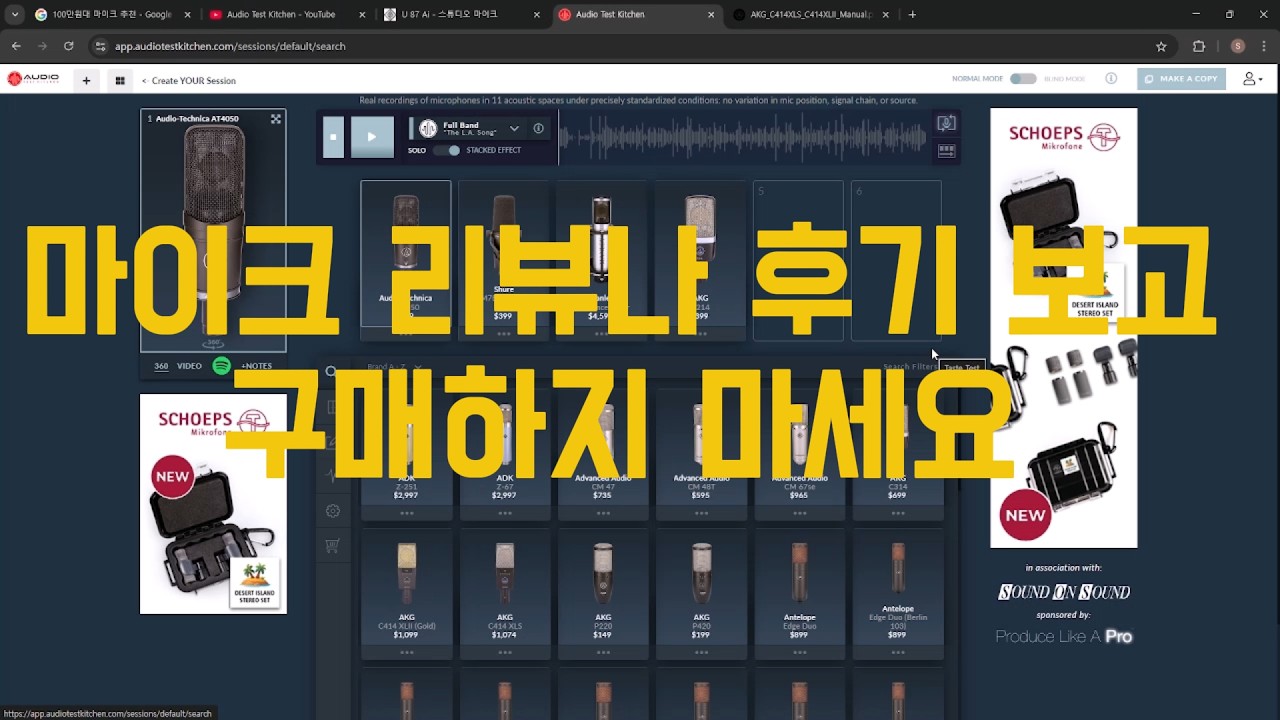Open options dots for AKG C414 XLII (Gold)
1280x720 pixels.
point(406,653)
